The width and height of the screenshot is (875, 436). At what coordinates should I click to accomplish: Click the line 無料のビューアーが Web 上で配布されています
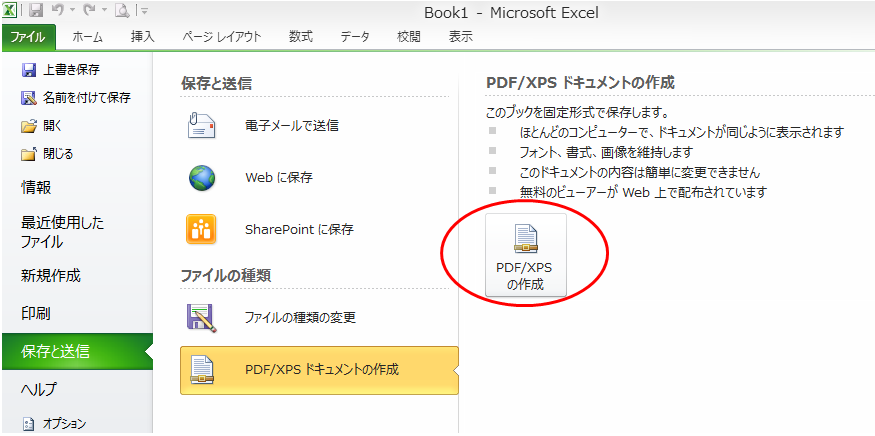coord(643,193)
